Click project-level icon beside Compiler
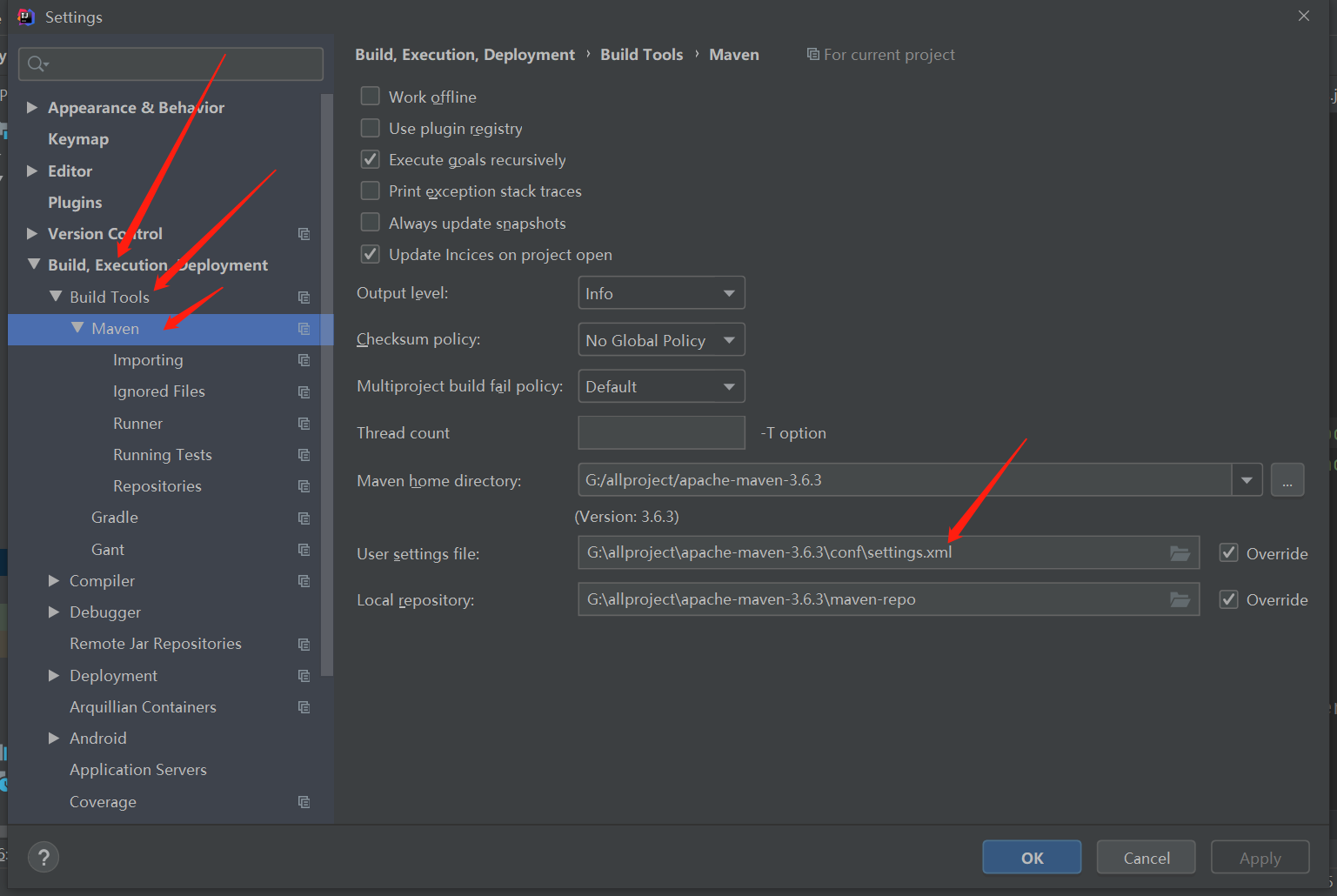This screenshot has width=1337, height=896. click(304, 580)
